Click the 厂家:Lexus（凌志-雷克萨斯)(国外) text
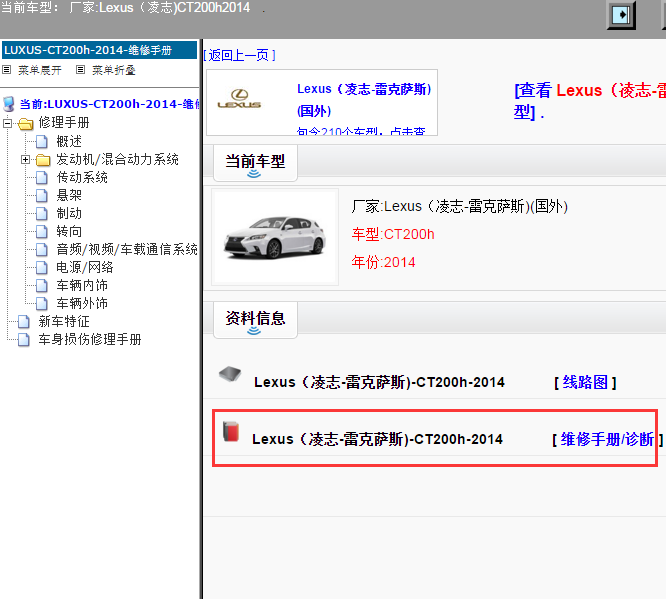This screenshot has width=666, height=599. [460, 206]
